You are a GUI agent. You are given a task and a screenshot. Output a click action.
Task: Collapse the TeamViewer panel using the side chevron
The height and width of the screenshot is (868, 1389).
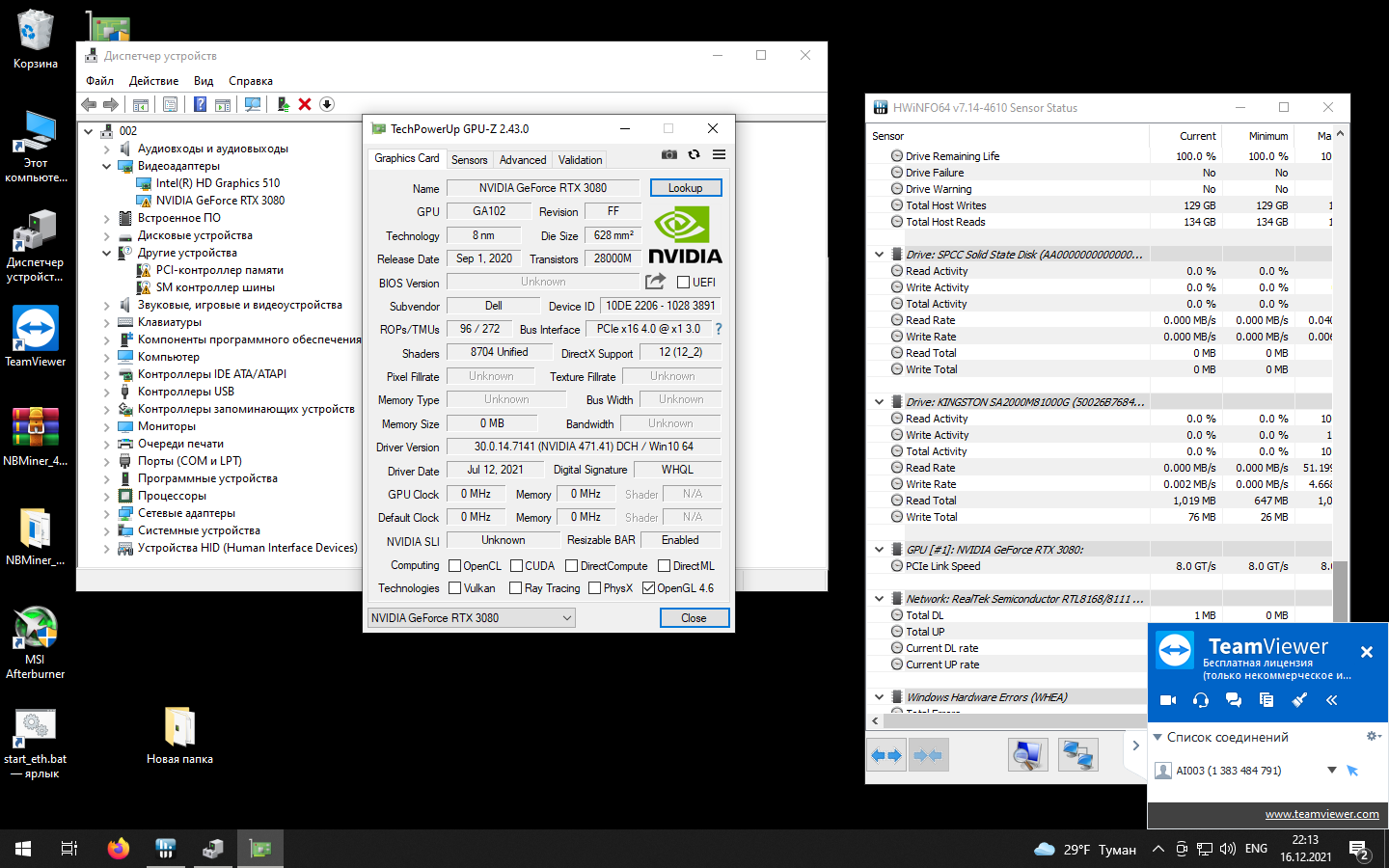pyautogui.click(x=1136, y=745)
